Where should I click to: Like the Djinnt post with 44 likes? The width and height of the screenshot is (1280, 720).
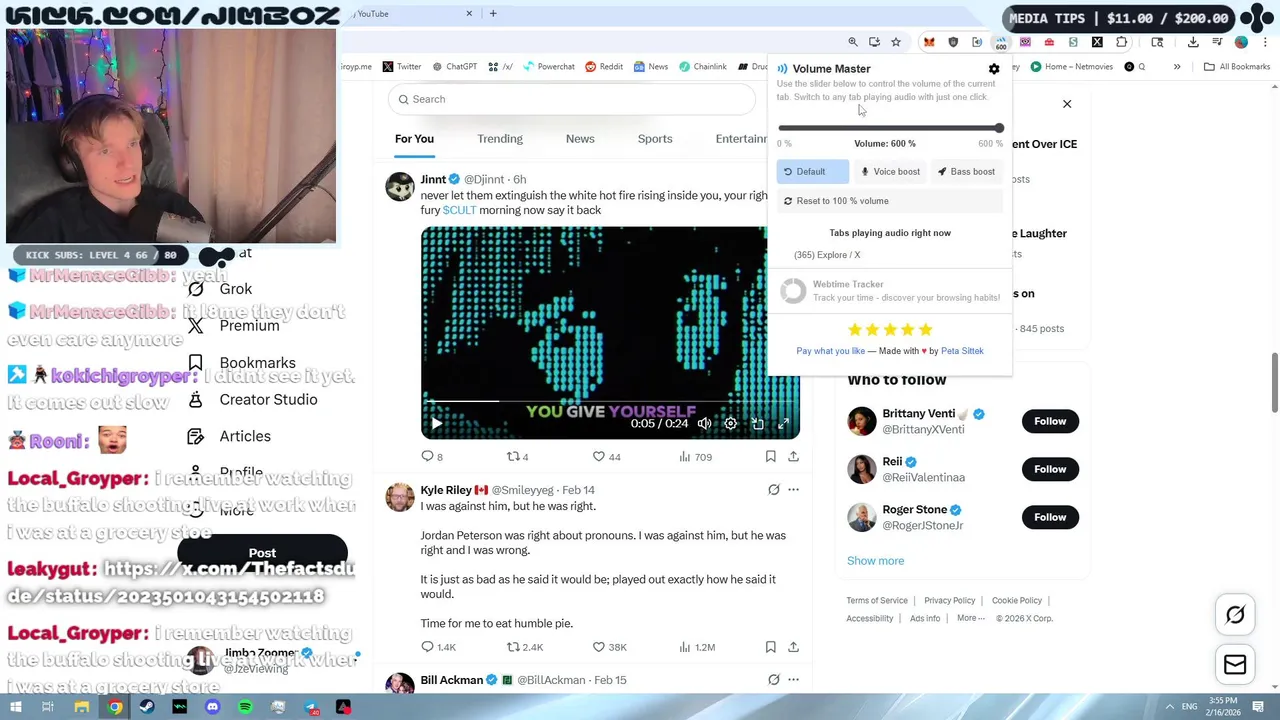(x=606, y=457)
